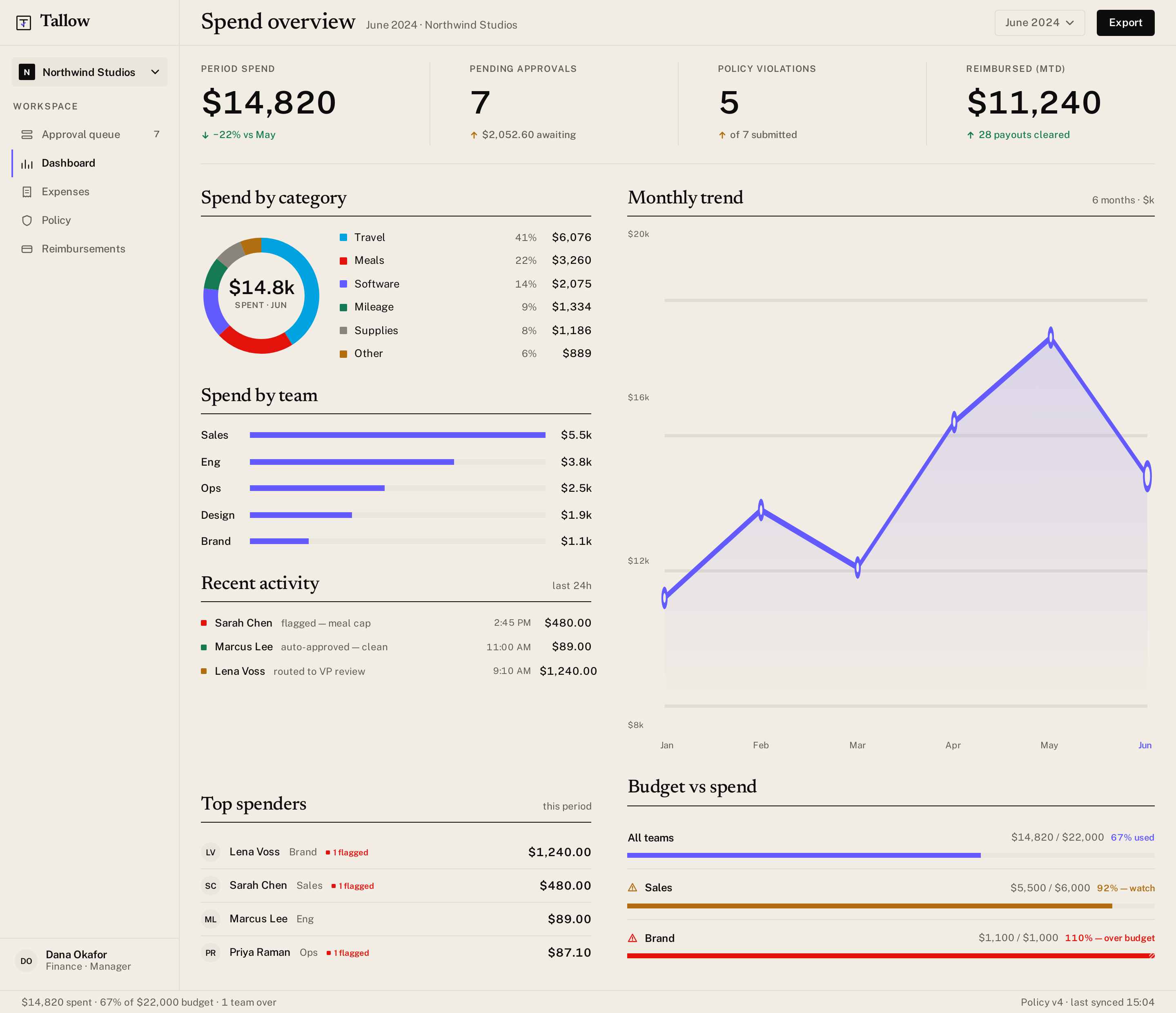Click the Travel blue legend swatch
The height and width of the screenshot is (1013, 1176).
(x=343, y=237)
